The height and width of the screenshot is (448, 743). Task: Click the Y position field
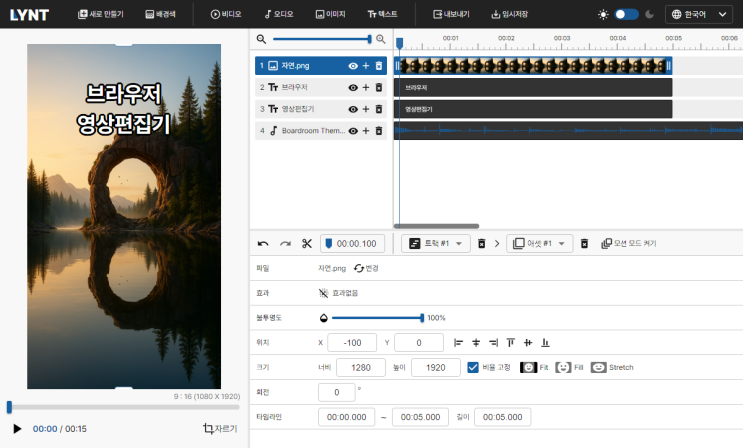point(419,343)
